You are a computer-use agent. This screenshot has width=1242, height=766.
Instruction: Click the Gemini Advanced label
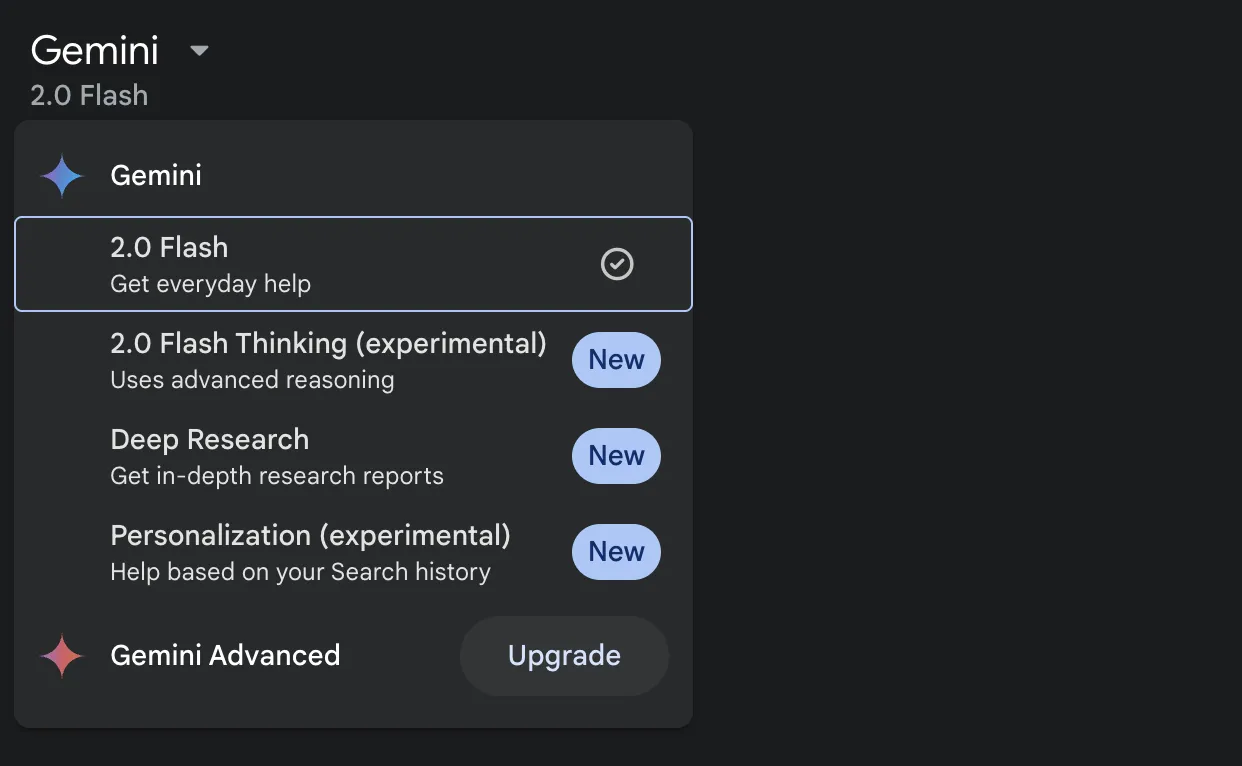(x=225, y=656)
